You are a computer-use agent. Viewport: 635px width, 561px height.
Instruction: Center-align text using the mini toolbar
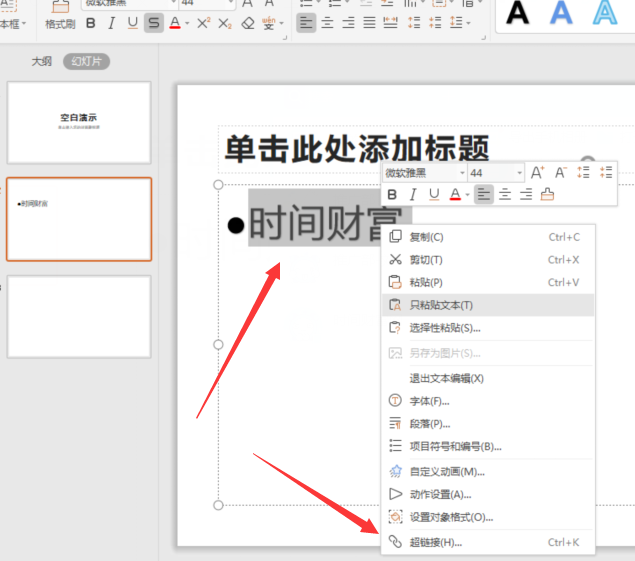[505, 195]
